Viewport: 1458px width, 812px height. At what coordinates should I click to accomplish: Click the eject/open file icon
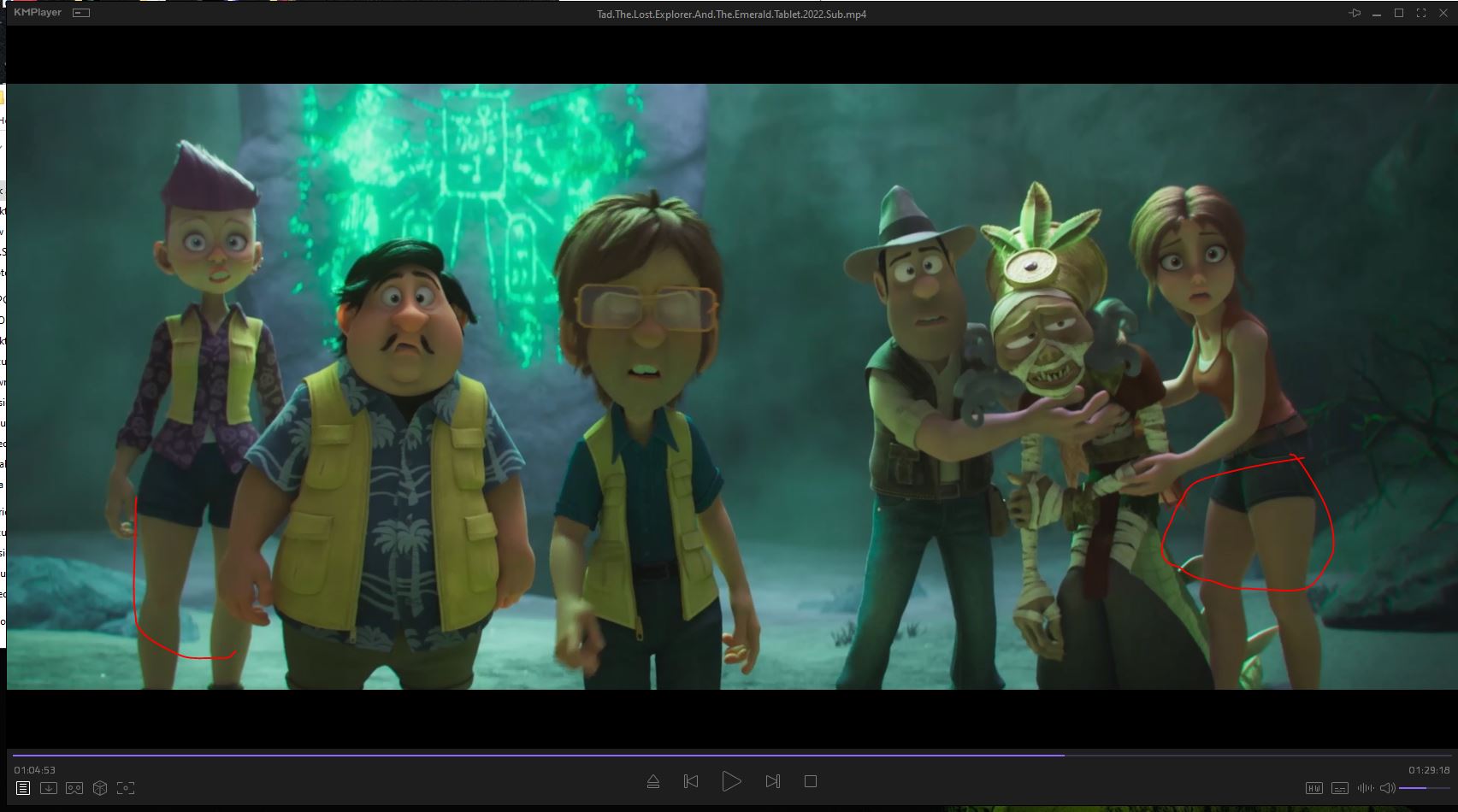(653, 781)
